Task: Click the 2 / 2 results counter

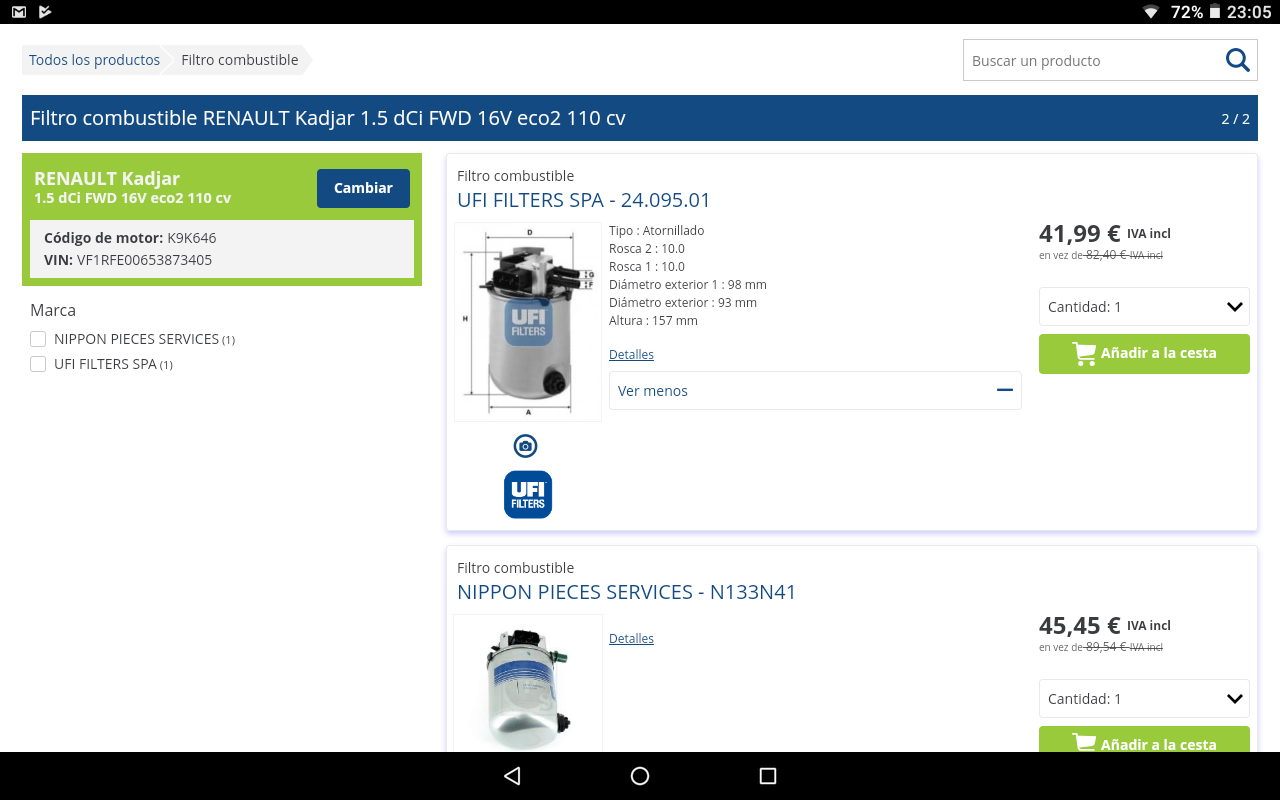Action: [1235, 119]
